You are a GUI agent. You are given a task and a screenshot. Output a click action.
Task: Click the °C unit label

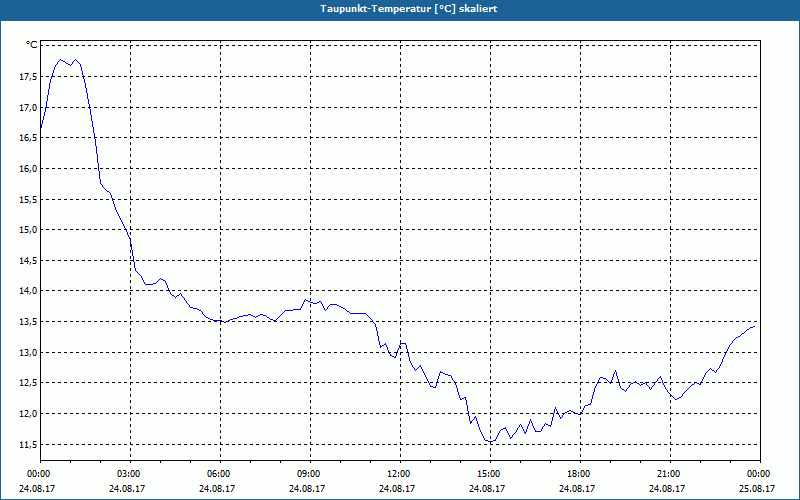(32, 45)
